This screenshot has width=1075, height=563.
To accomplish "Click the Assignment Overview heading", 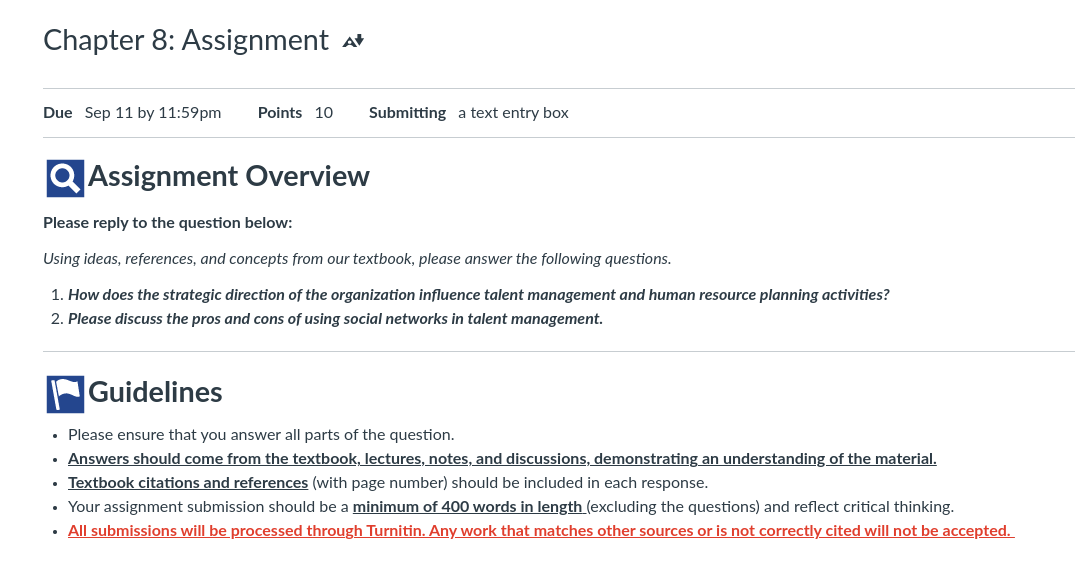I will pyautogui.click(x=228, y=176).
